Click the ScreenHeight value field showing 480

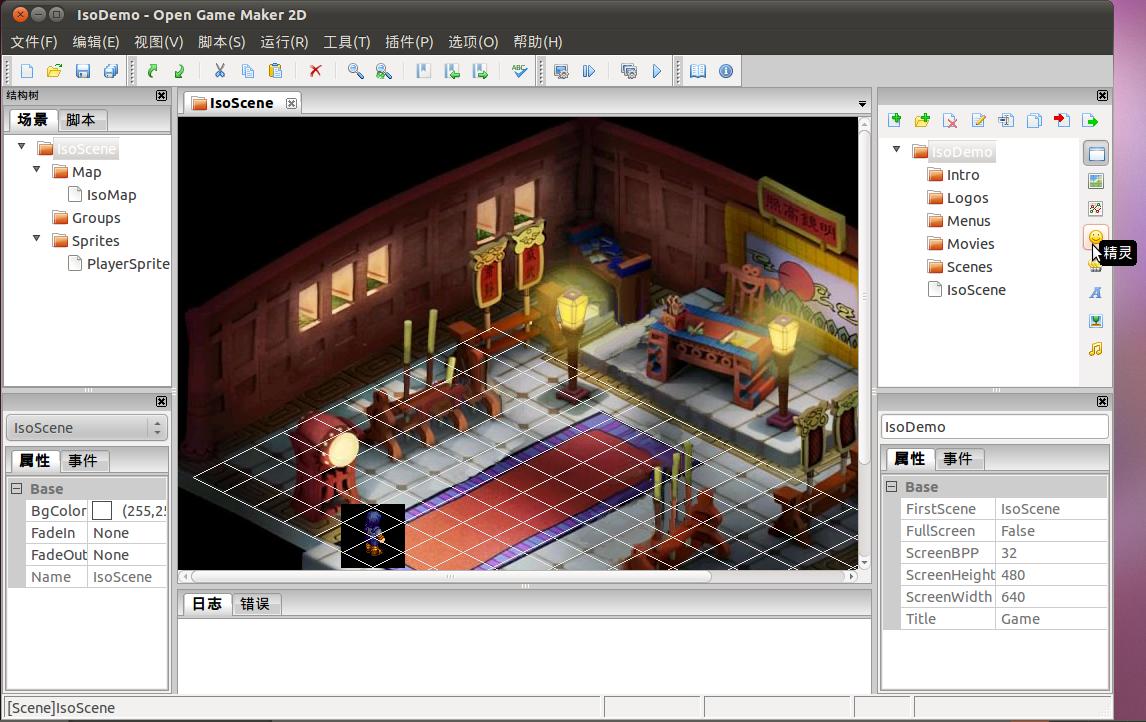(x=1013, y=574)
